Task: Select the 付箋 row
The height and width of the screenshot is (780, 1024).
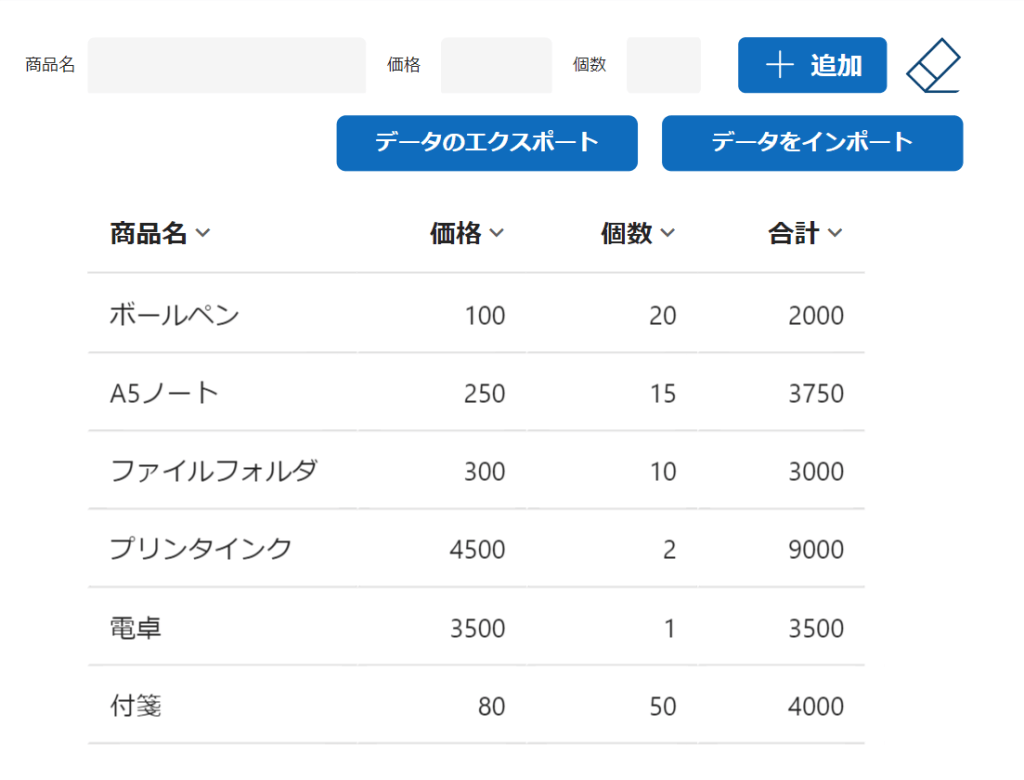Action: click(x=136, y=706)
